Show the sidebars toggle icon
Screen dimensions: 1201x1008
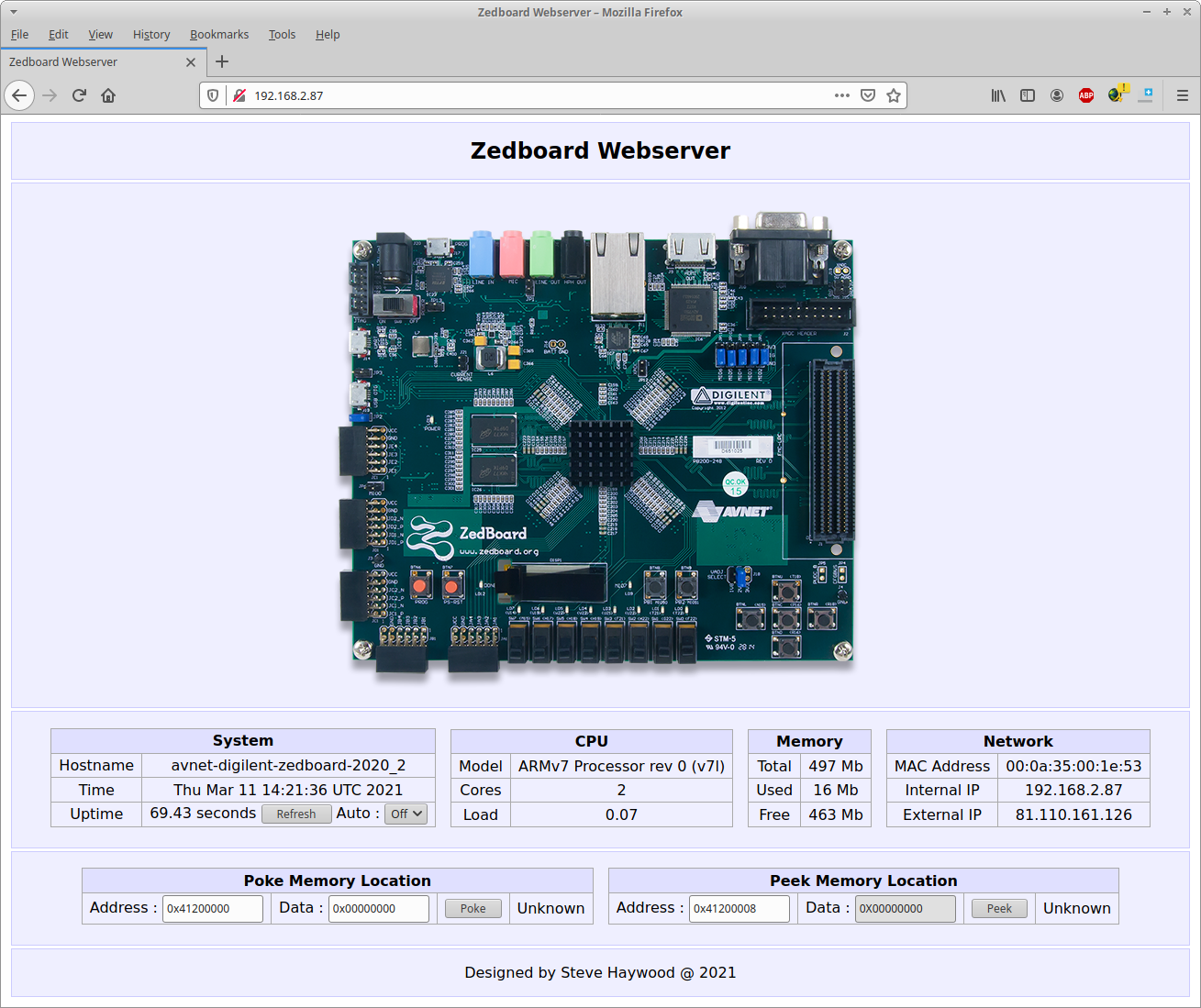(x=1028, y=95)
